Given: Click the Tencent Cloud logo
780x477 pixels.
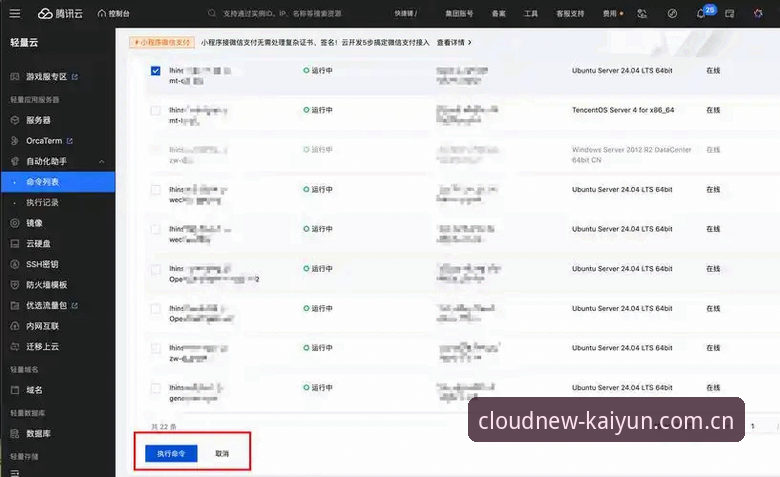Looking at the screenshot, I should tap(60, 13).
